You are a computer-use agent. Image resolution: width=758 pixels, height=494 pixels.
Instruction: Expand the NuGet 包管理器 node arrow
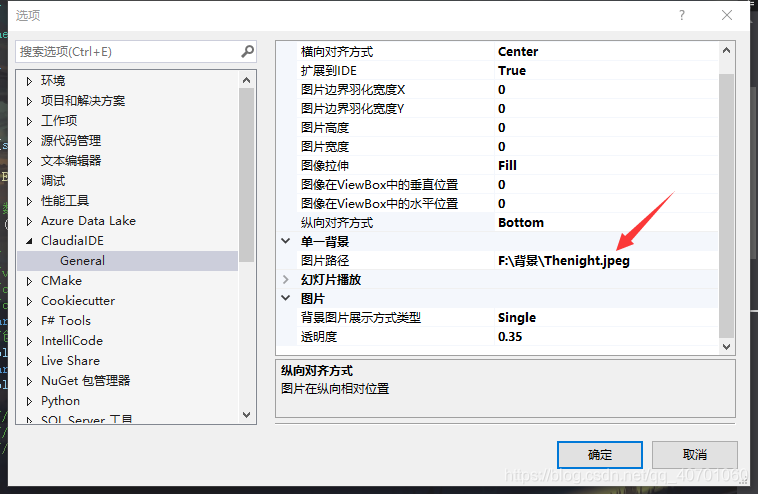click(x=29, y=381)
